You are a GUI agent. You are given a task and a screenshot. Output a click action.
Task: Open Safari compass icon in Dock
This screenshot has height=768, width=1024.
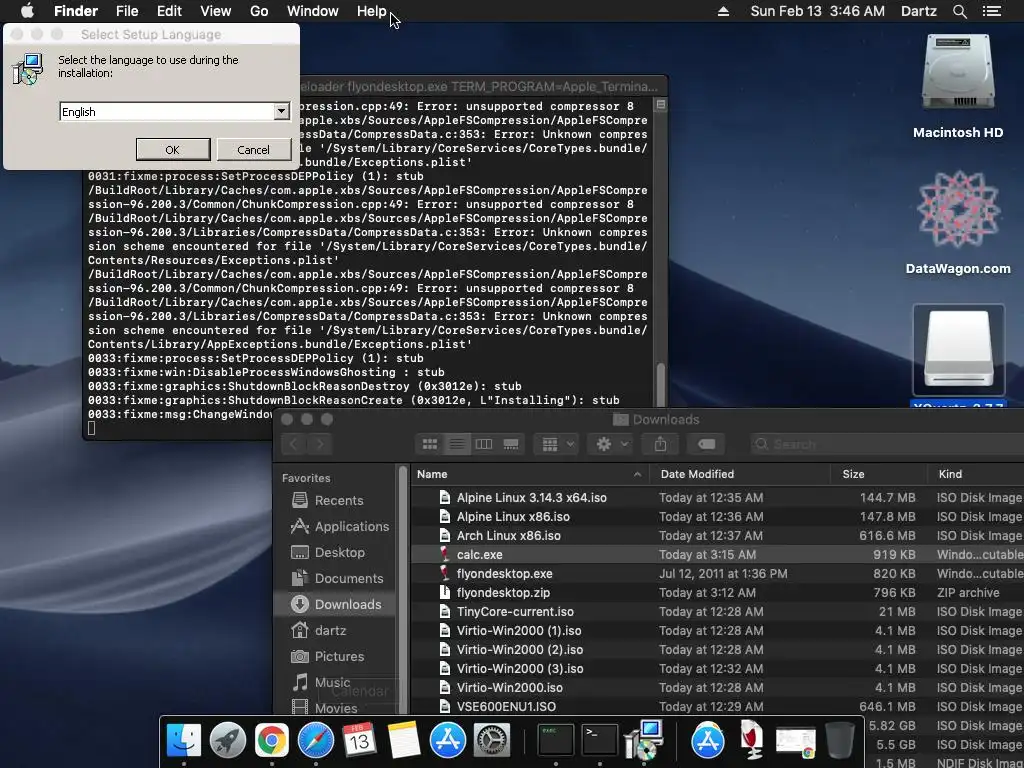(x=315, y=740)
